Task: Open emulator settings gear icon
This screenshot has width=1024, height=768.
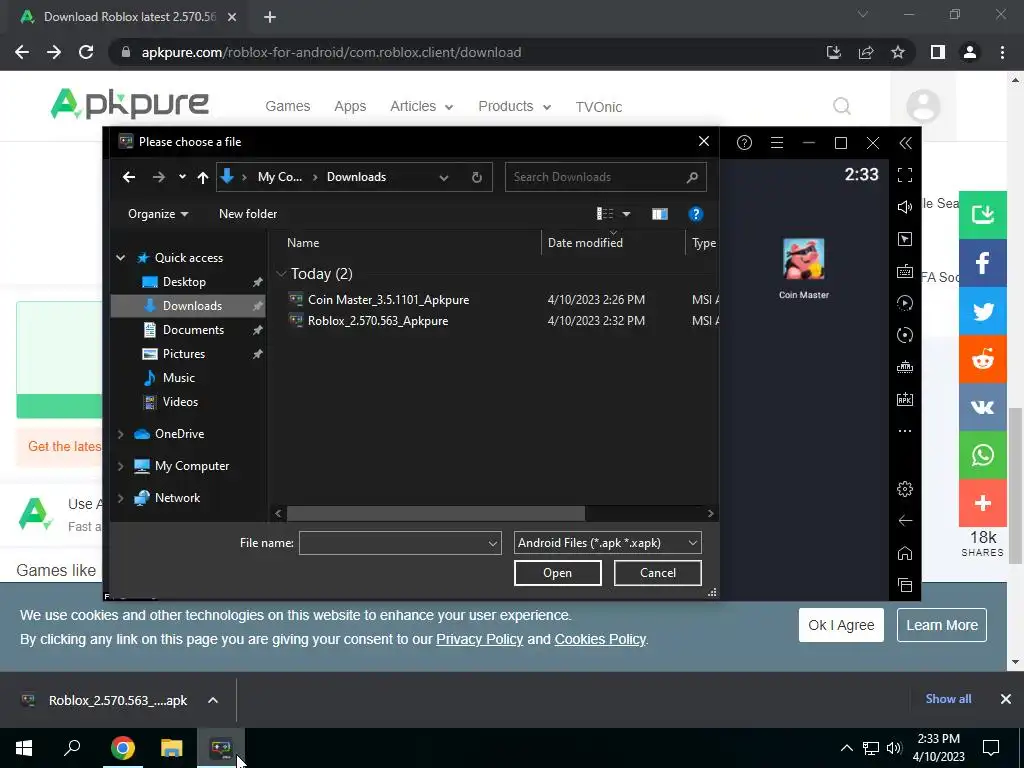Action: (904, 488)
